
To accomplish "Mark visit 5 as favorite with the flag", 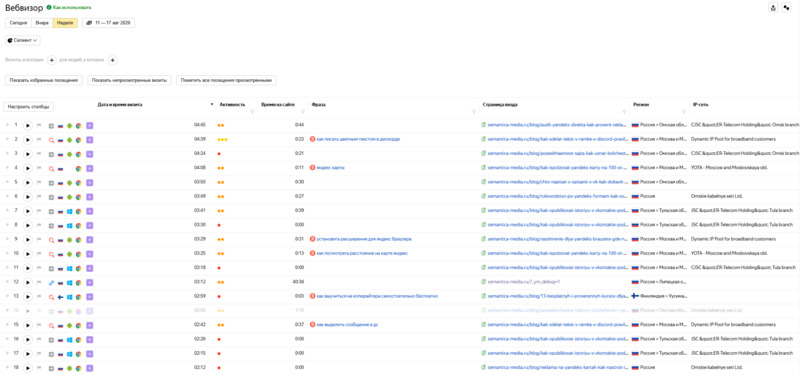I will (39, 182).
